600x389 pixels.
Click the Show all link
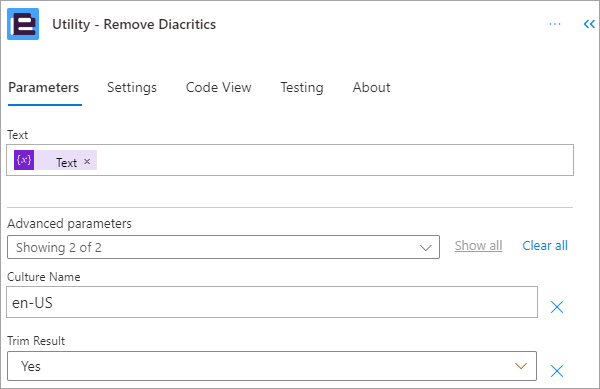click(x=478, y=246)
